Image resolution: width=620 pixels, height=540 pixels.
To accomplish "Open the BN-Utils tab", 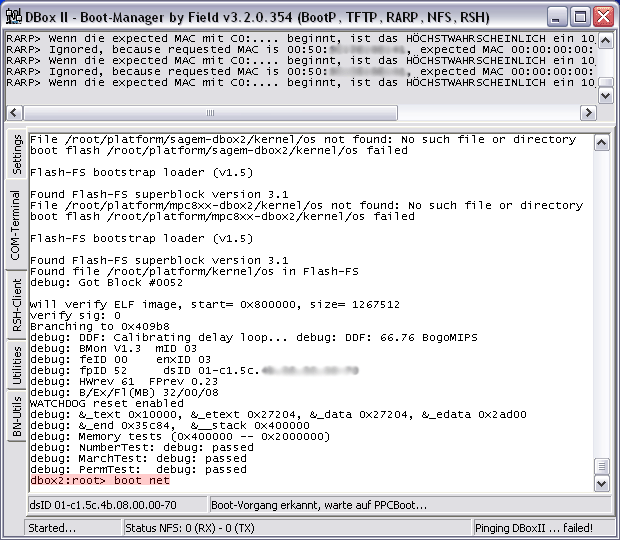I will [16, 416].
